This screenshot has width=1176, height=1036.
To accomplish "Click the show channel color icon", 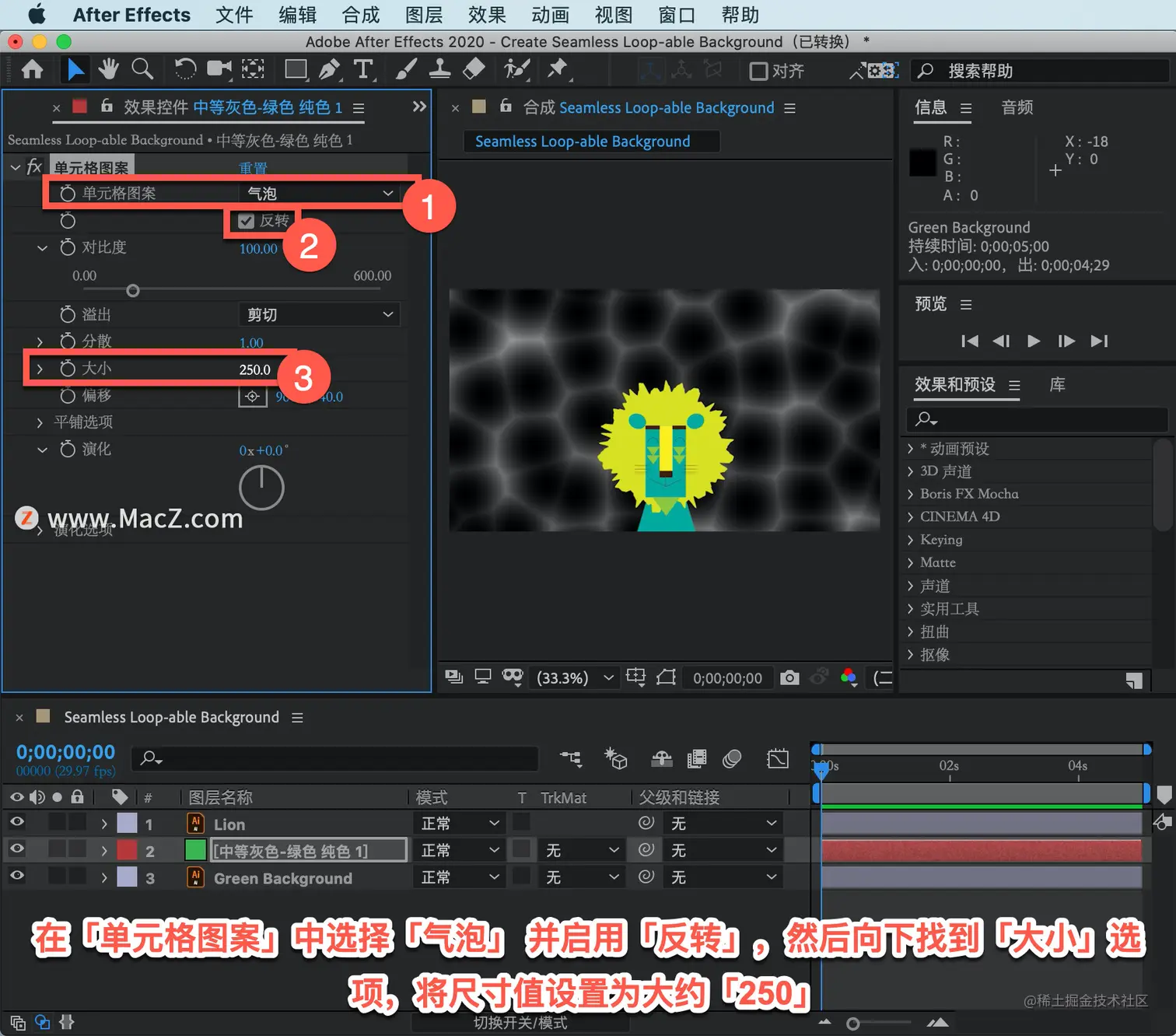I will tap(849, 677).
